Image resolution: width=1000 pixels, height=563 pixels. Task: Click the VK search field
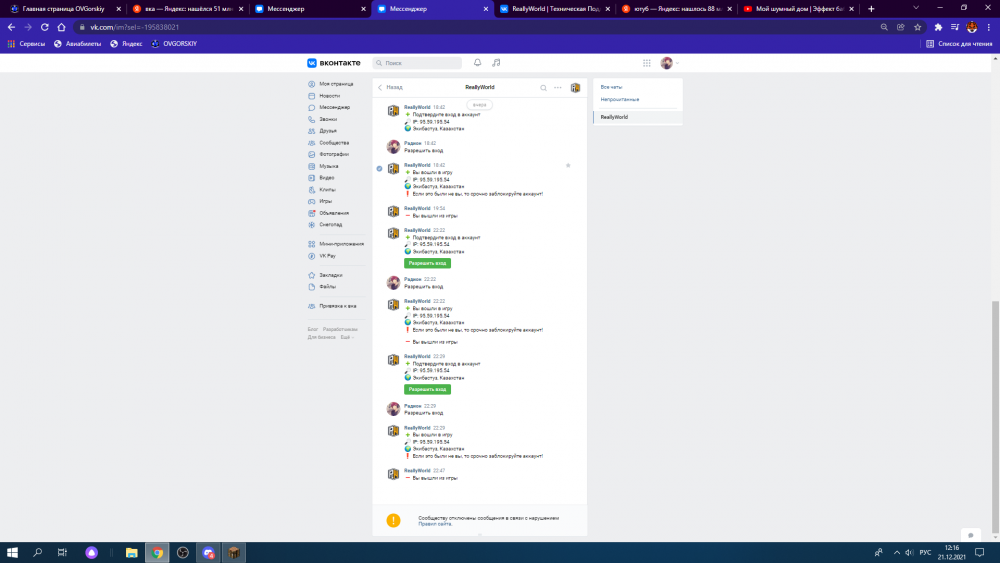pyautogui.click(x=417, y=63)
